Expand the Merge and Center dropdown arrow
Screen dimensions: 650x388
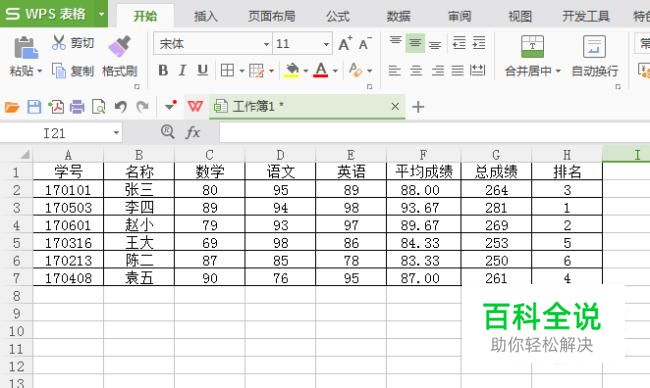(x=558, y=71)
